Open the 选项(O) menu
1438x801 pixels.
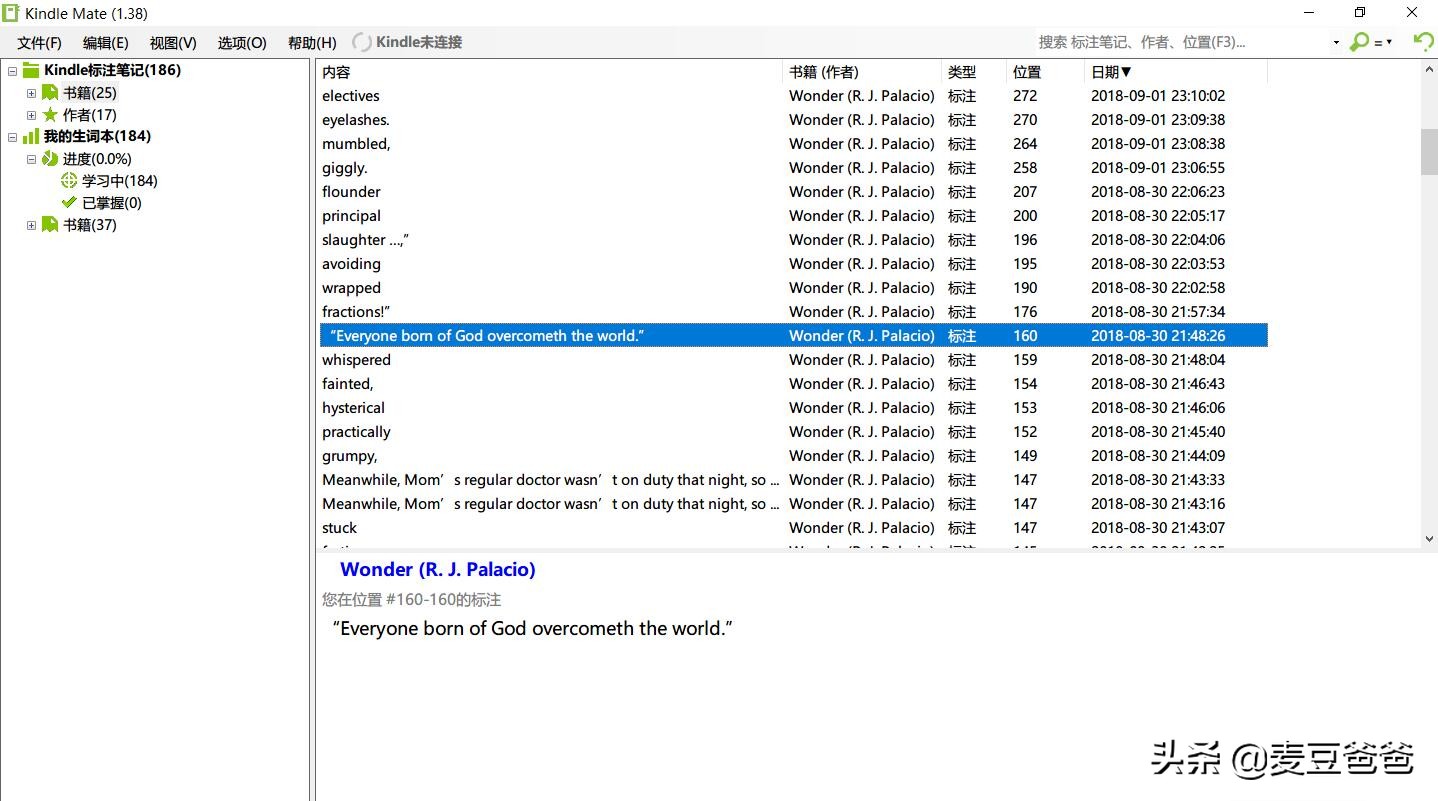[242, 43]
